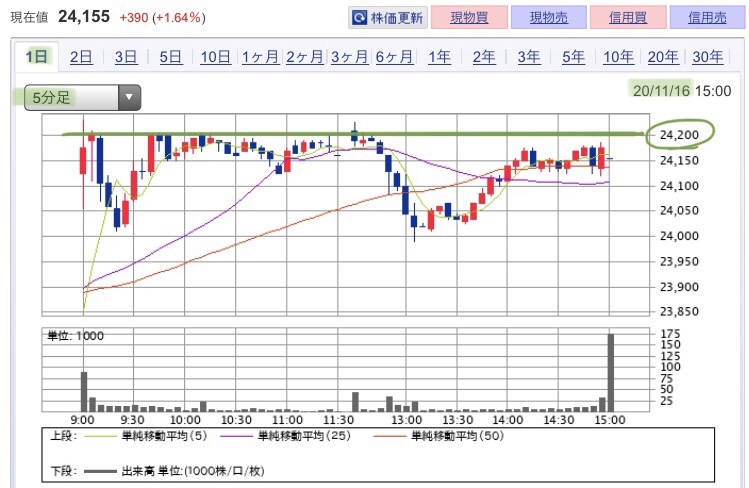Click the 175 volume axis label
This screenshot has height=488, width=749.
click(x=670, y=334)
